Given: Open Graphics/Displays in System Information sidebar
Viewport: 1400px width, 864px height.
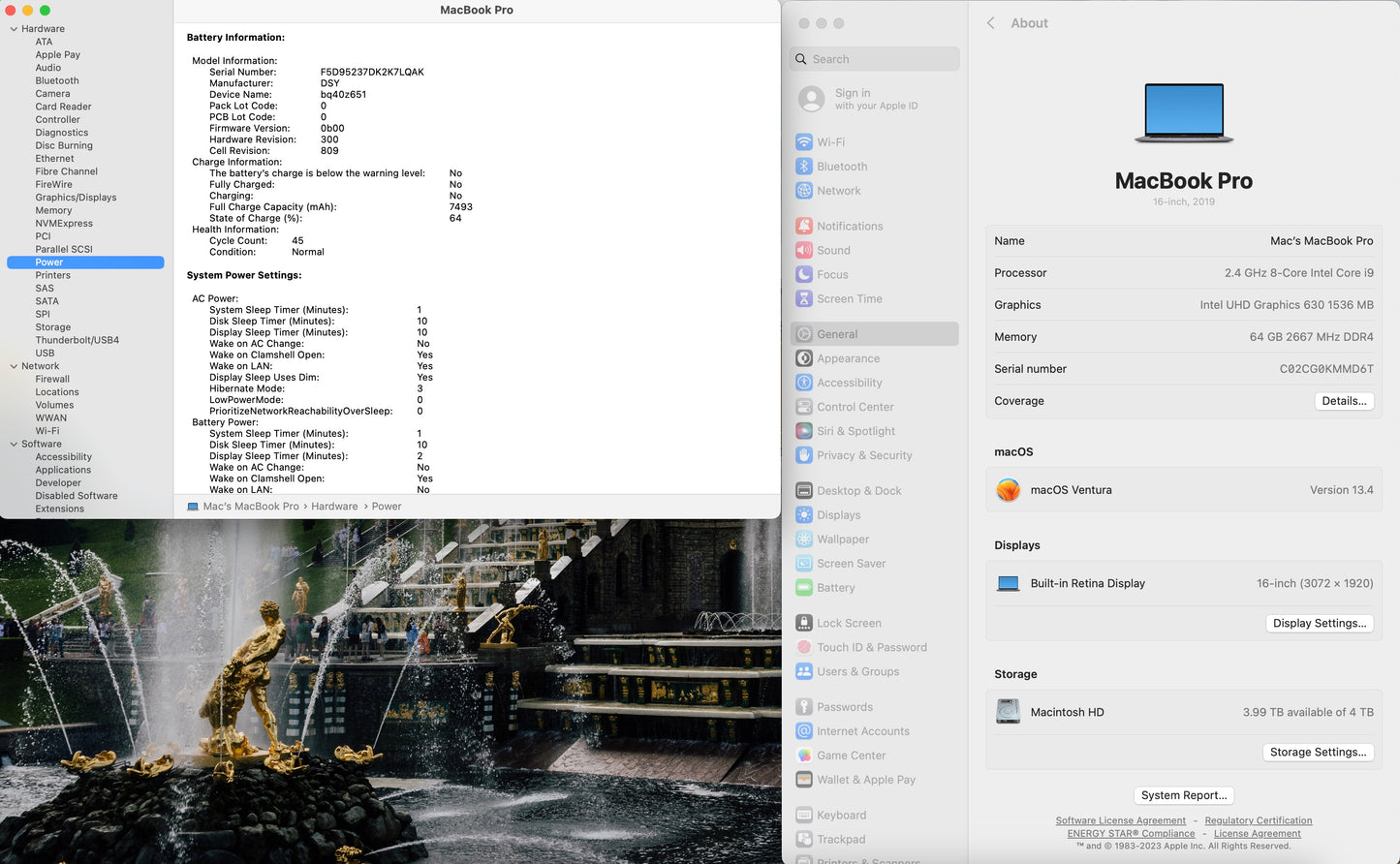Looking at the screenshot, I should coord(76,198).
